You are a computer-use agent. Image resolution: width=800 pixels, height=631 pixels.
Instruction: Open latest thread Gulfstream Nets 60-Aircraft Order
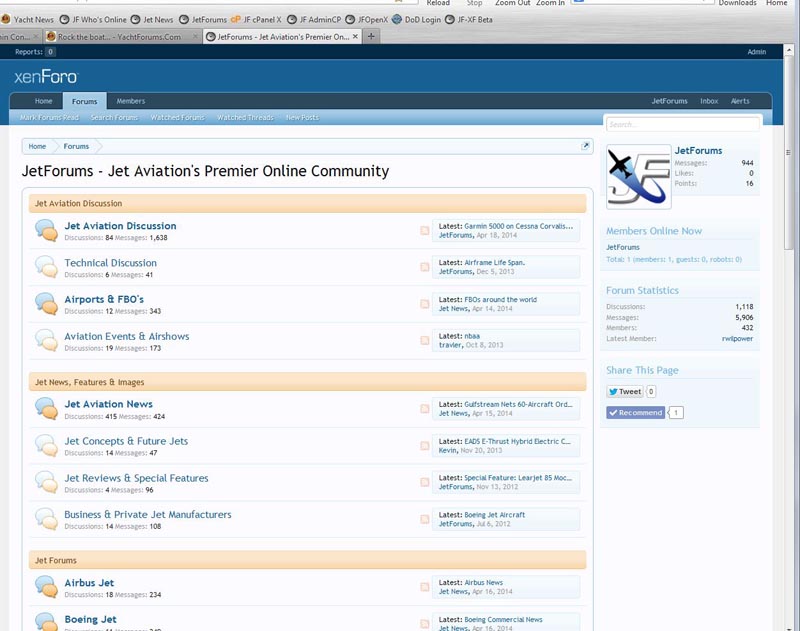518,404
